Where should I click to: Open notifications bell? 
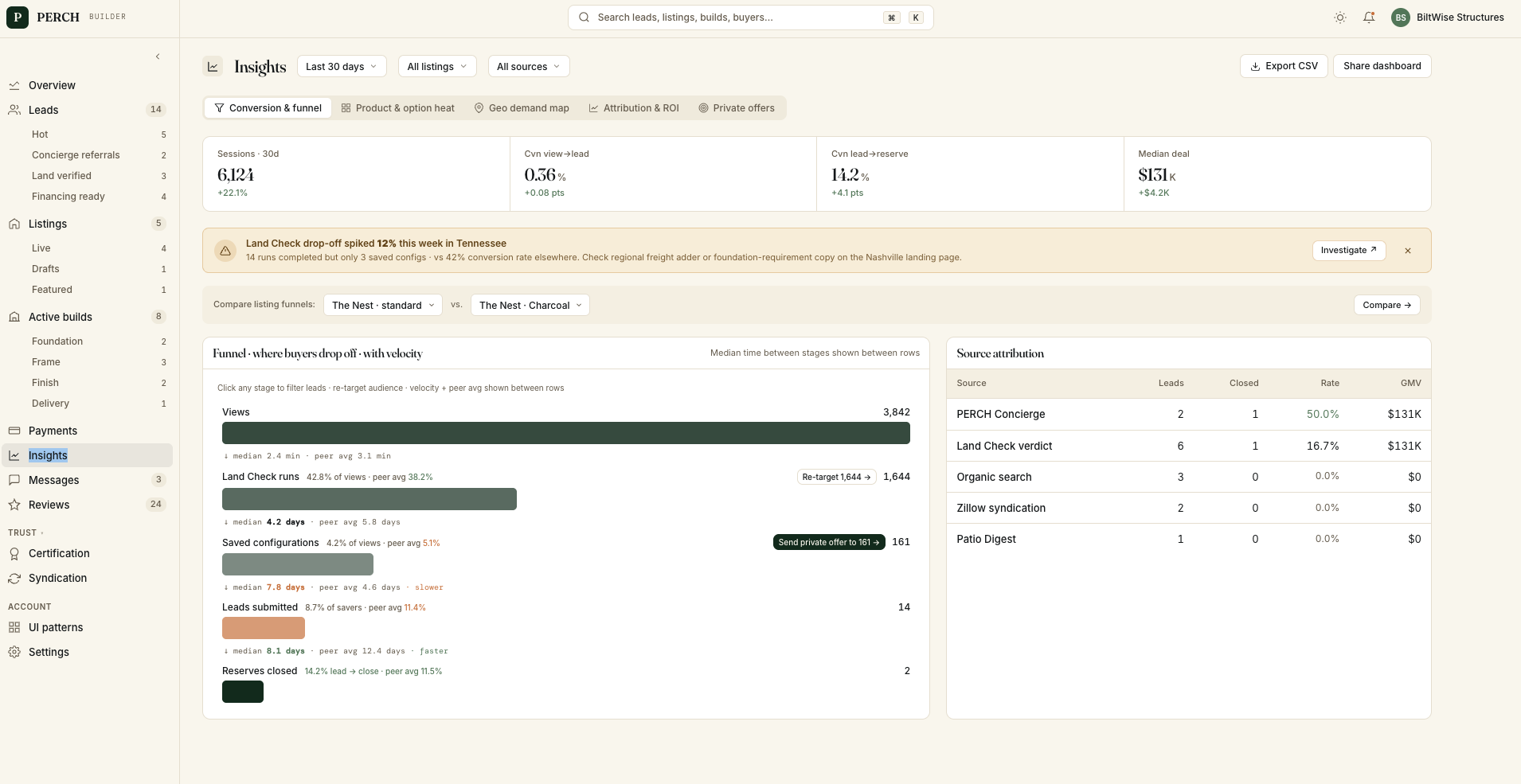1369,18
